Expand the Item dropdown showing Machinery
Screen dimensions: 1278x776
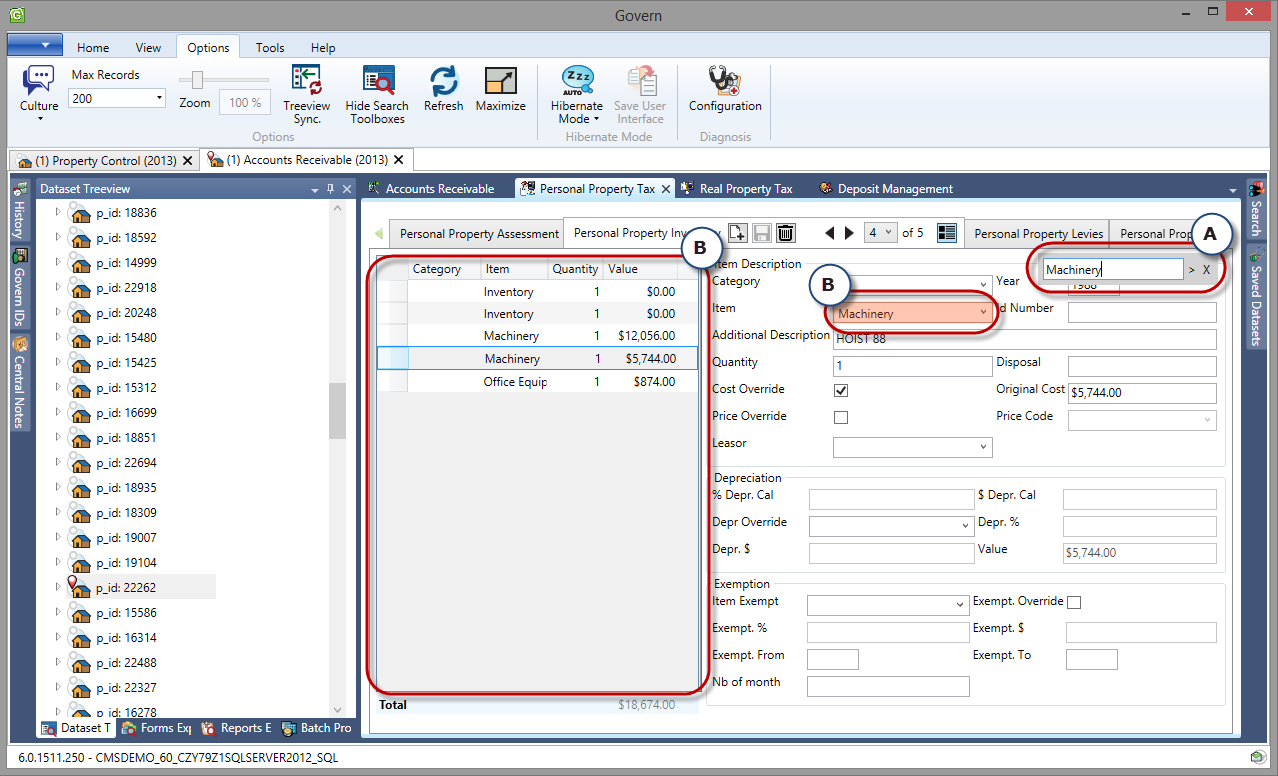click(983, 313)
